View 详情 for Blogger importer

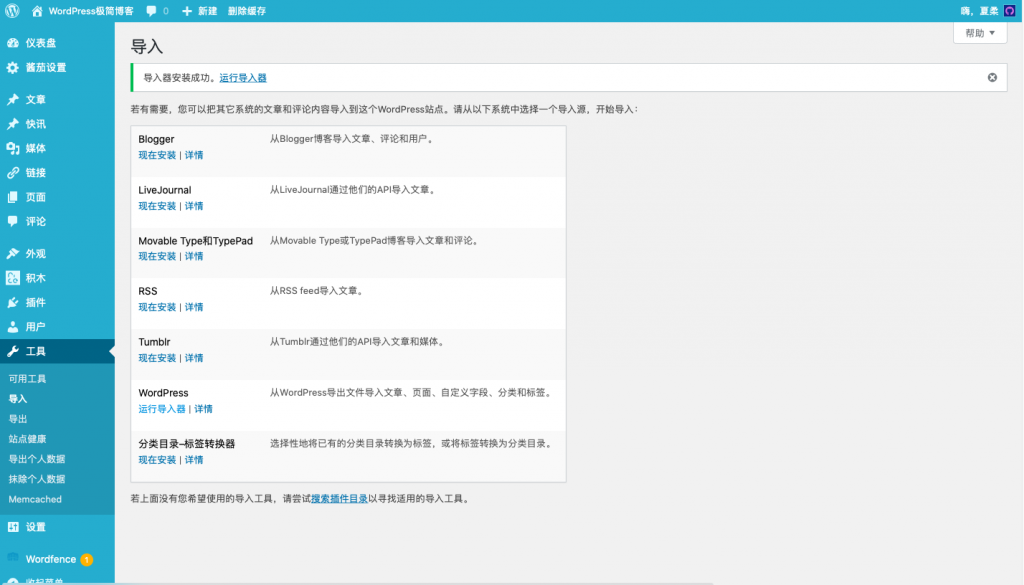click(194, 155)
